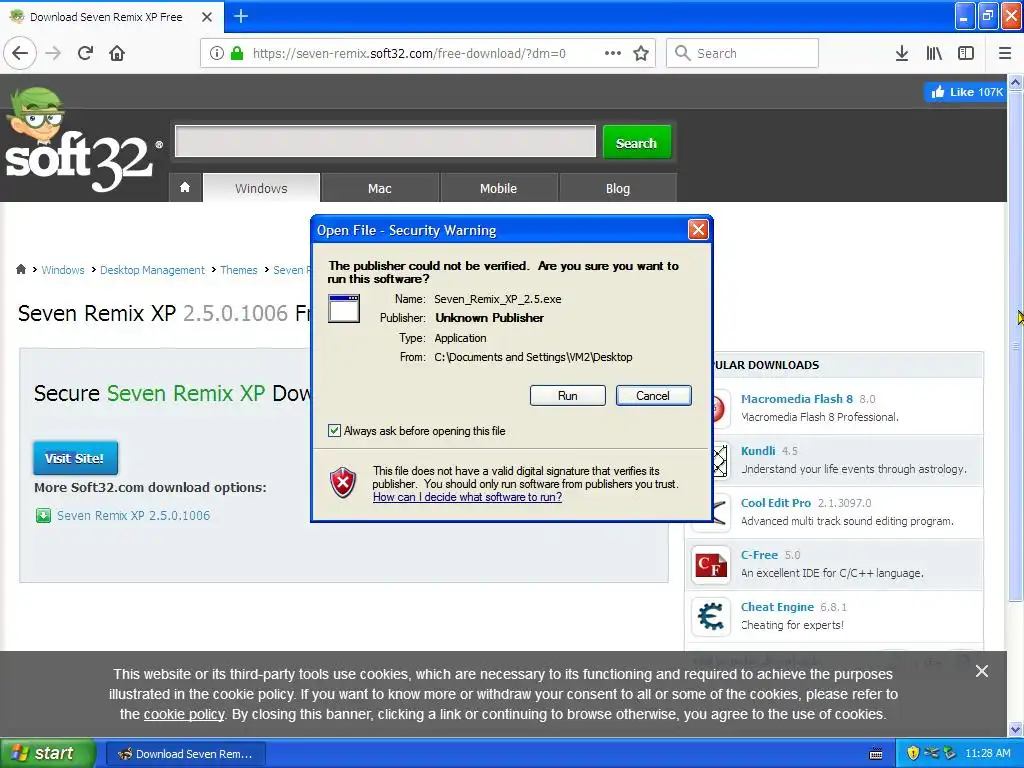Click the Windows start button
This screenshot has height=768, width=1024.
tap(47, 753)
